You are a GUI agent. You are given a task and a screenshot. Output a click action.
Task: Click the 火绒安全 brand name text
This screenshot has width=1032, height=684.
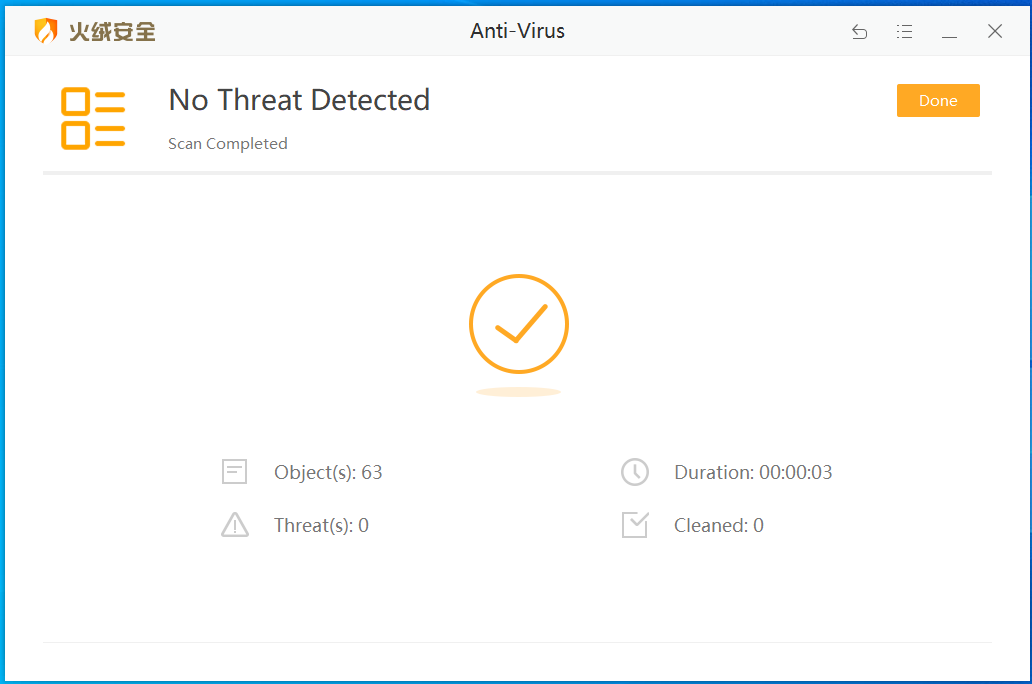pyautogui.click(x=112, y=32)
